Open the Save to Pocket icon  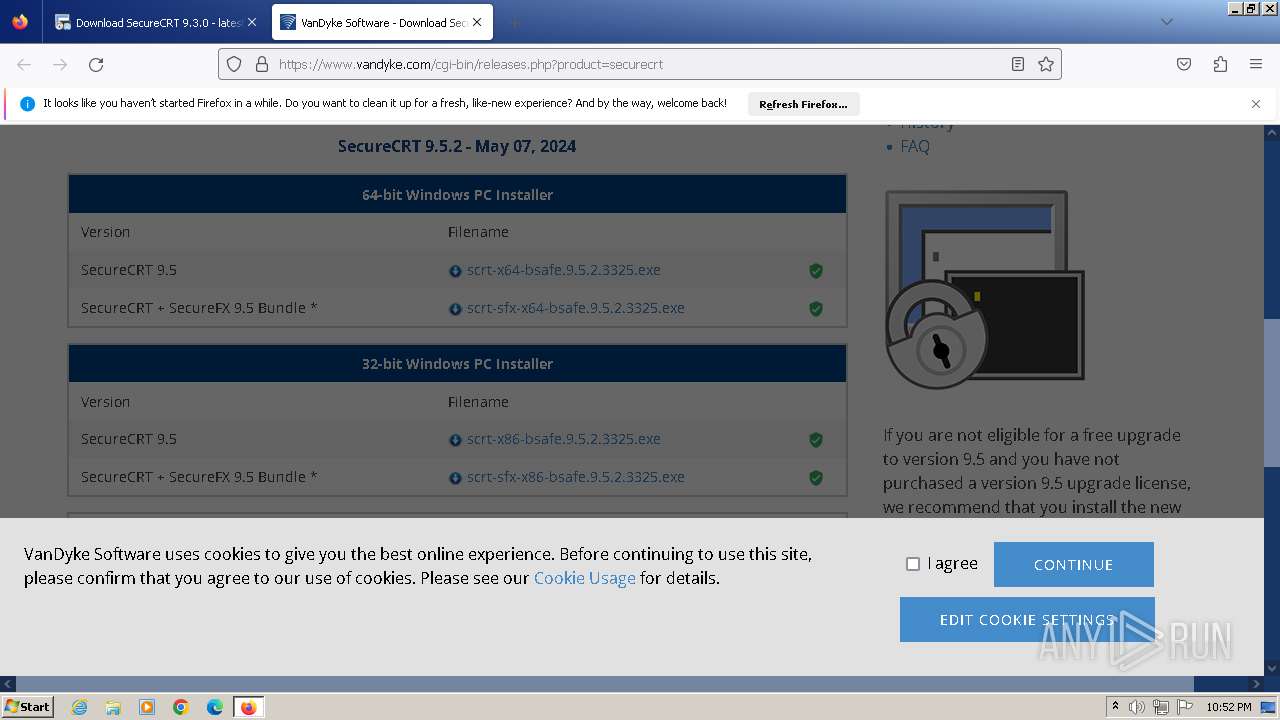point(1184,64)
